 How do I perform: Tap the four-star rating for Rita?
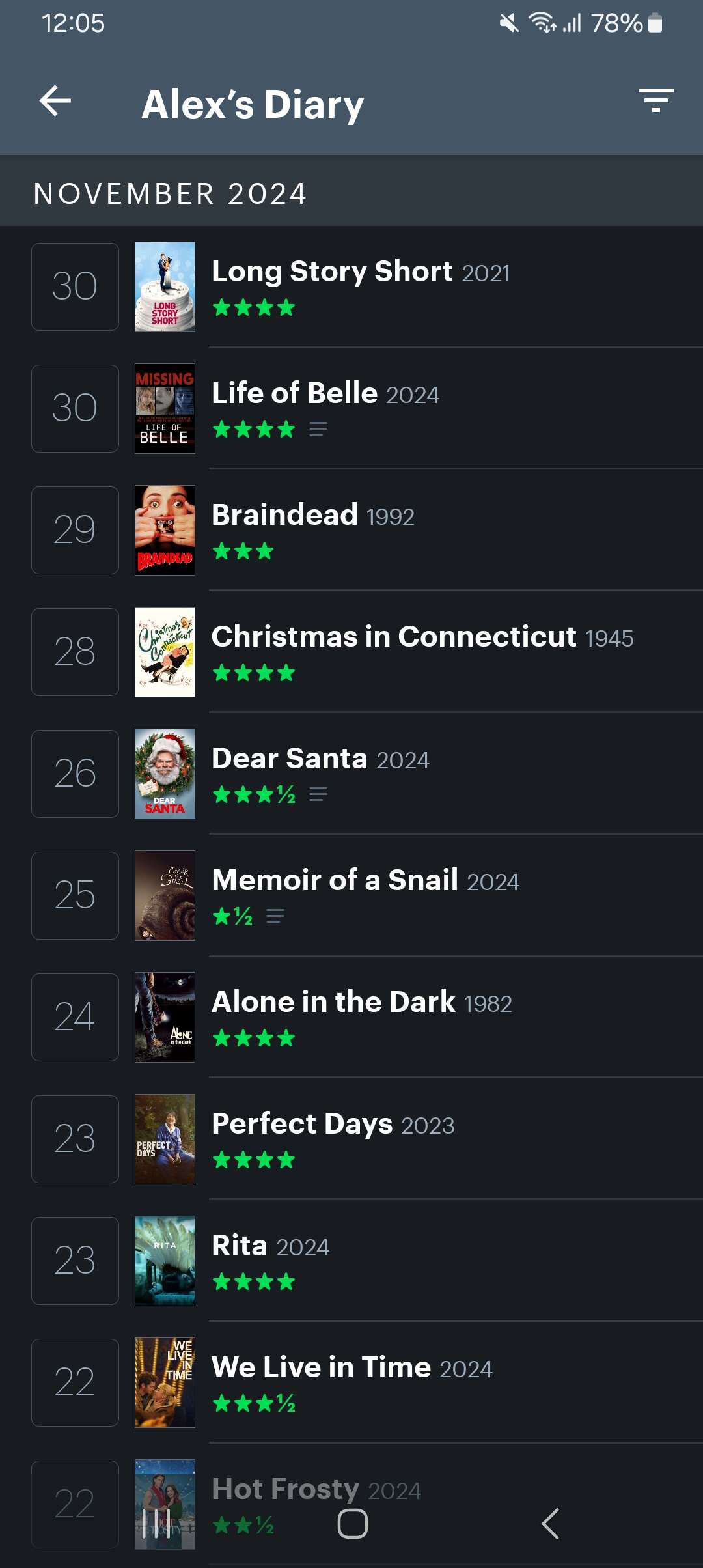[x=254, y=1282]
